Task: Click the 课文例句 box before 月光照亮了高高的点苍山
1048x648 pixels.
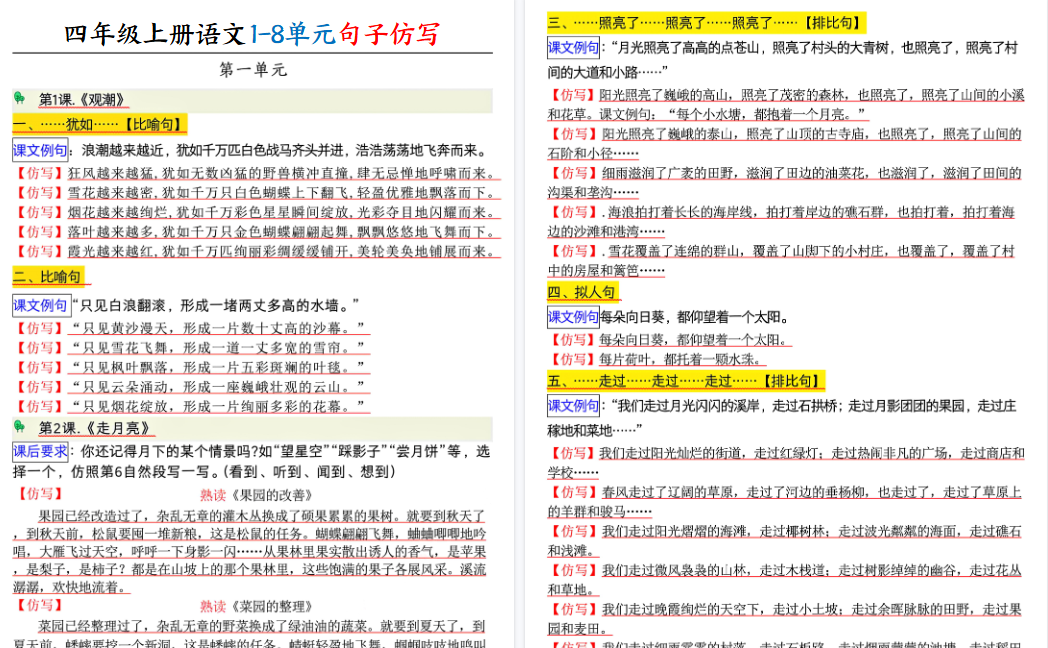Action: tap(573, 47)
